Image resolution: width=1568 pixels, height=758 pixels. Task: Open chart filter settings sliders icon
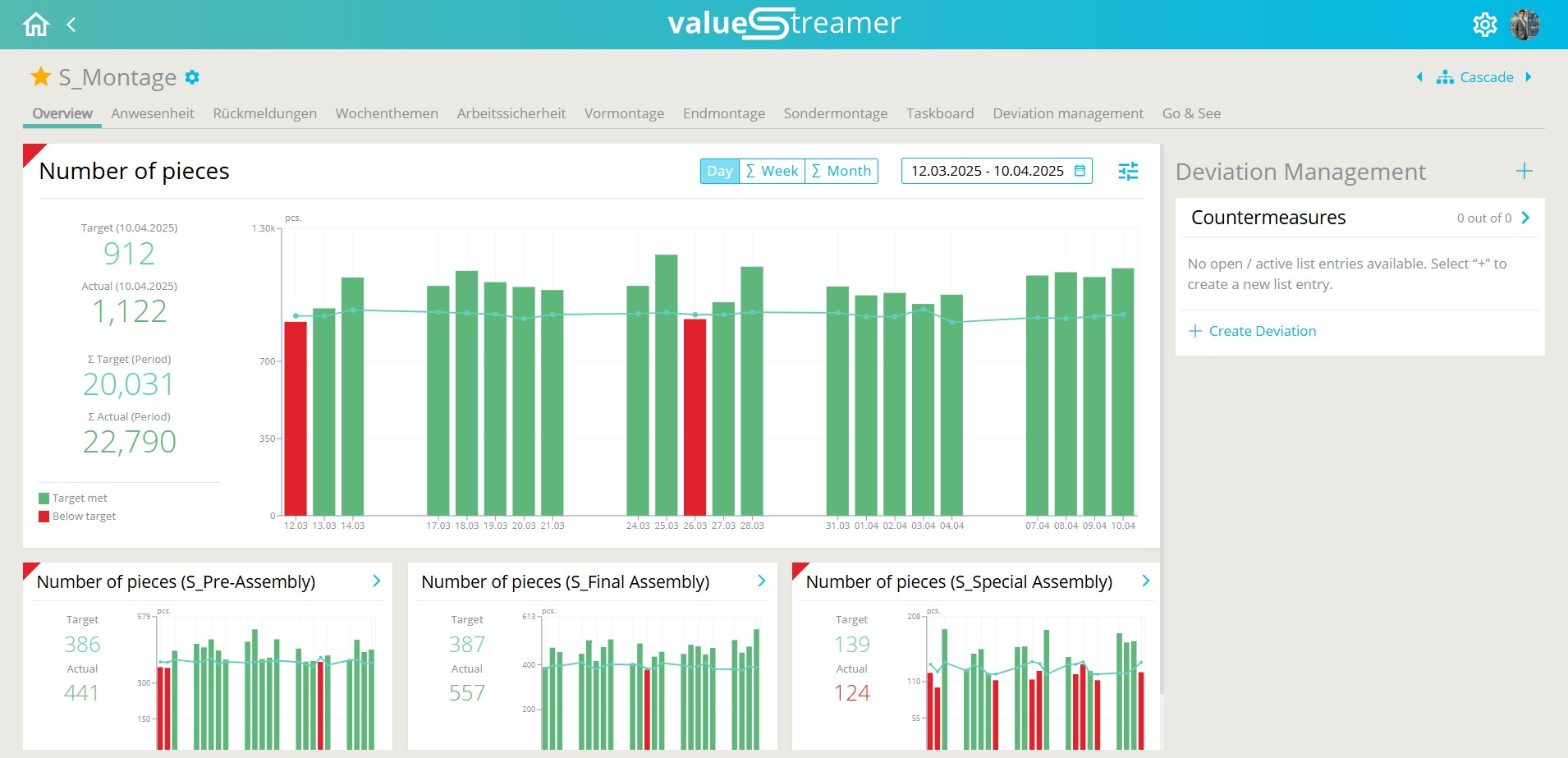click(x=1128, y=171)
